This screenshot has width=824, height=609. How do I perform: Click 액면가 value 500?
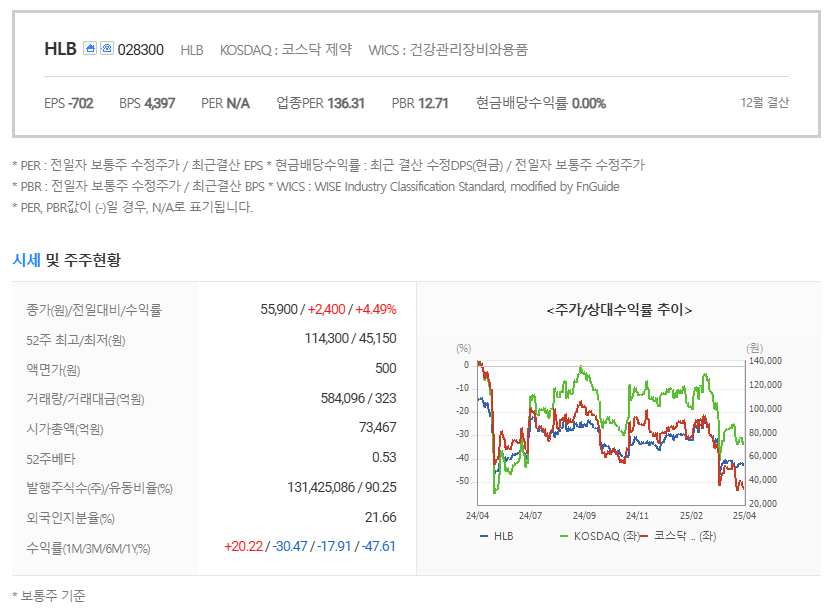386,368
